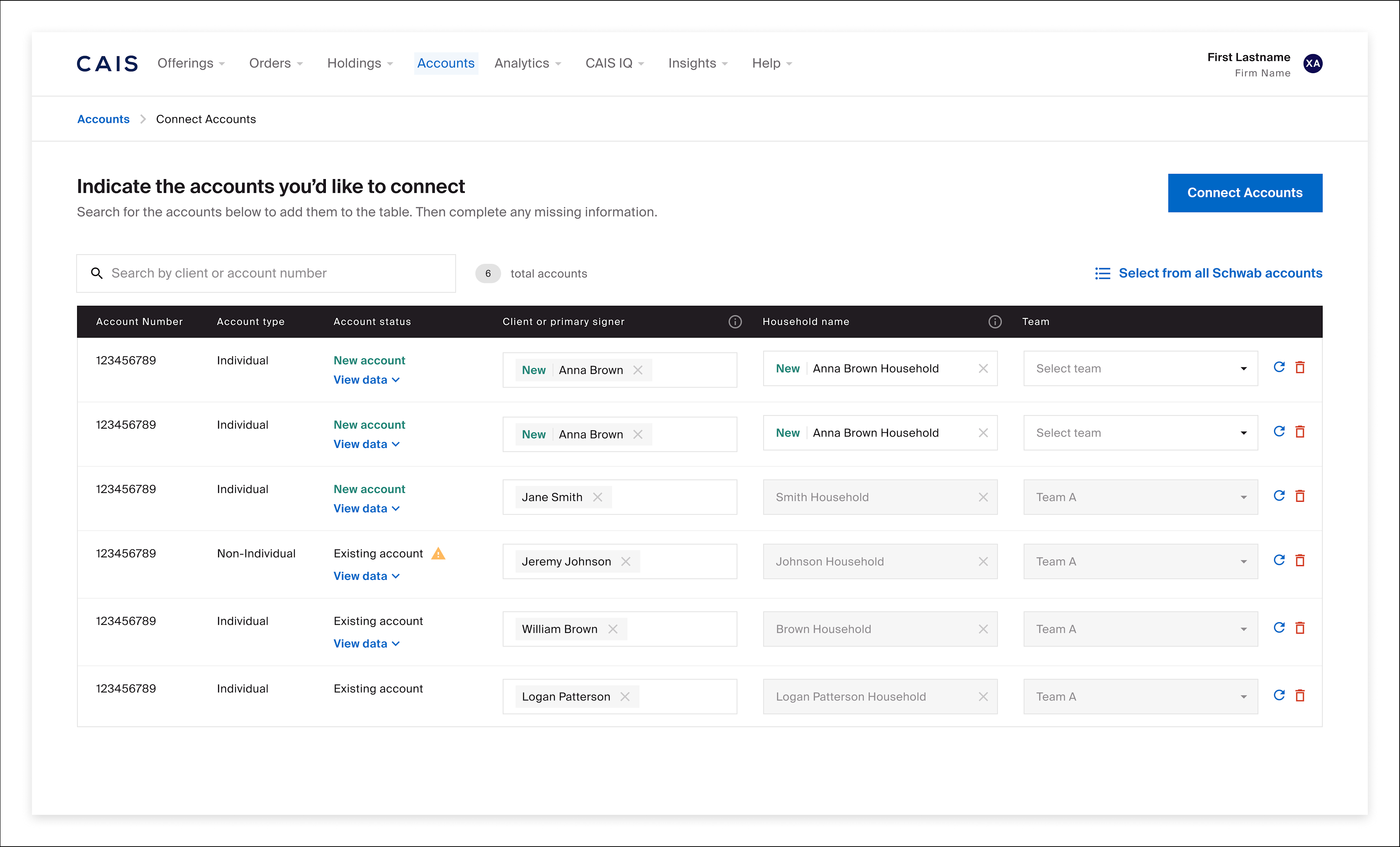
Task: Clear Smith Household field
Action: 983,497
